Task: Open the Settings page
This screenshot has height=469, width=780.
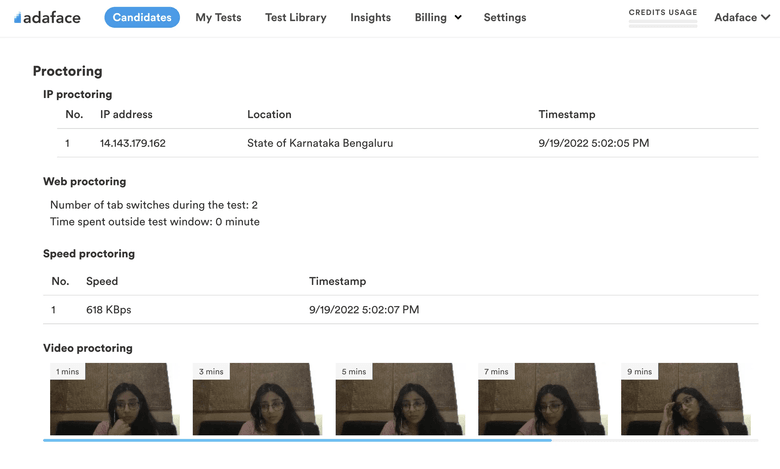Action: [x=504, y=17]
